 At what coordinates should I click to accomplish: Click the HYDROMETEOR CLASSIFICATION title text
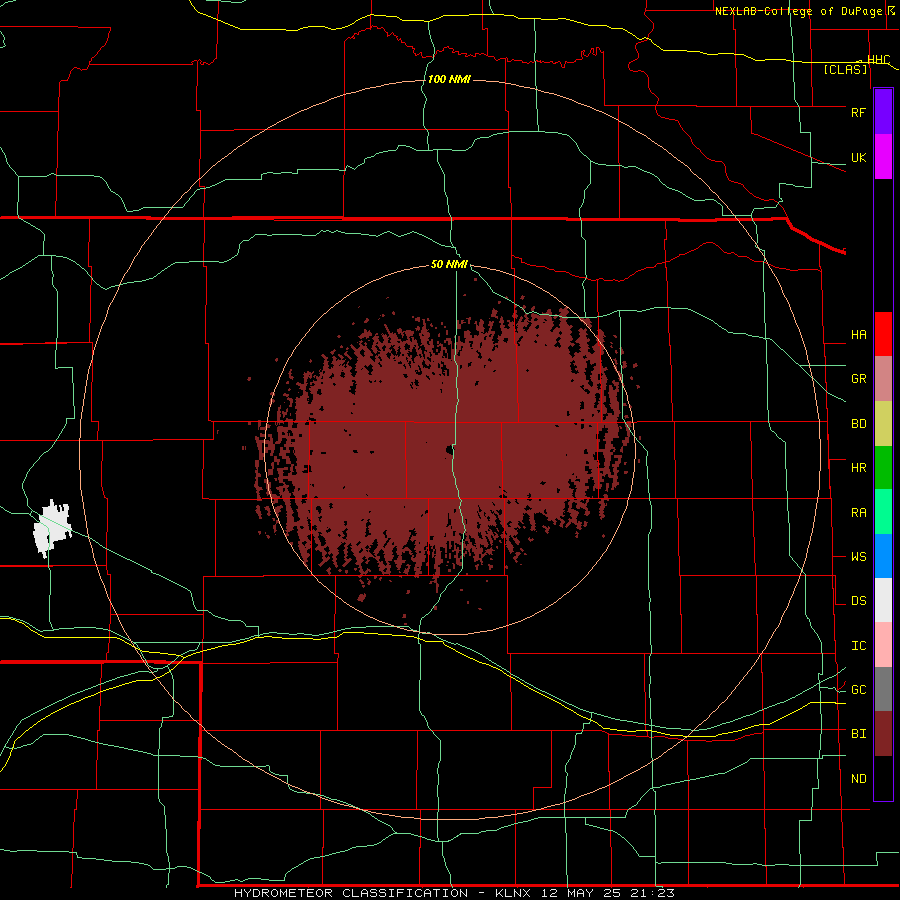click(x=351, y=893)
